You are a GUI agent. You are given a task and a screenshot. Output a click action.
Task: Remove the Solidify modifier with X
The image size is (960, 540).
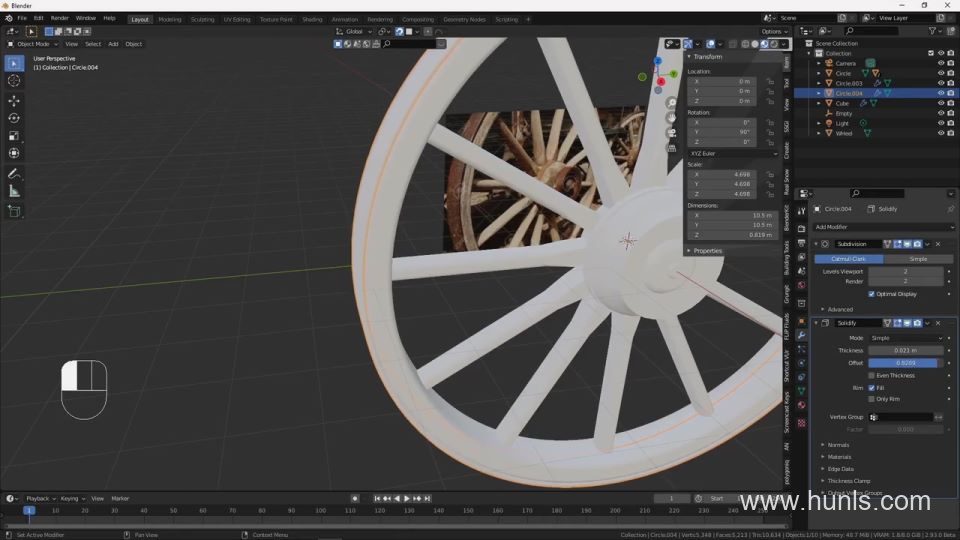pyautogui.click(x=938, y=323)
